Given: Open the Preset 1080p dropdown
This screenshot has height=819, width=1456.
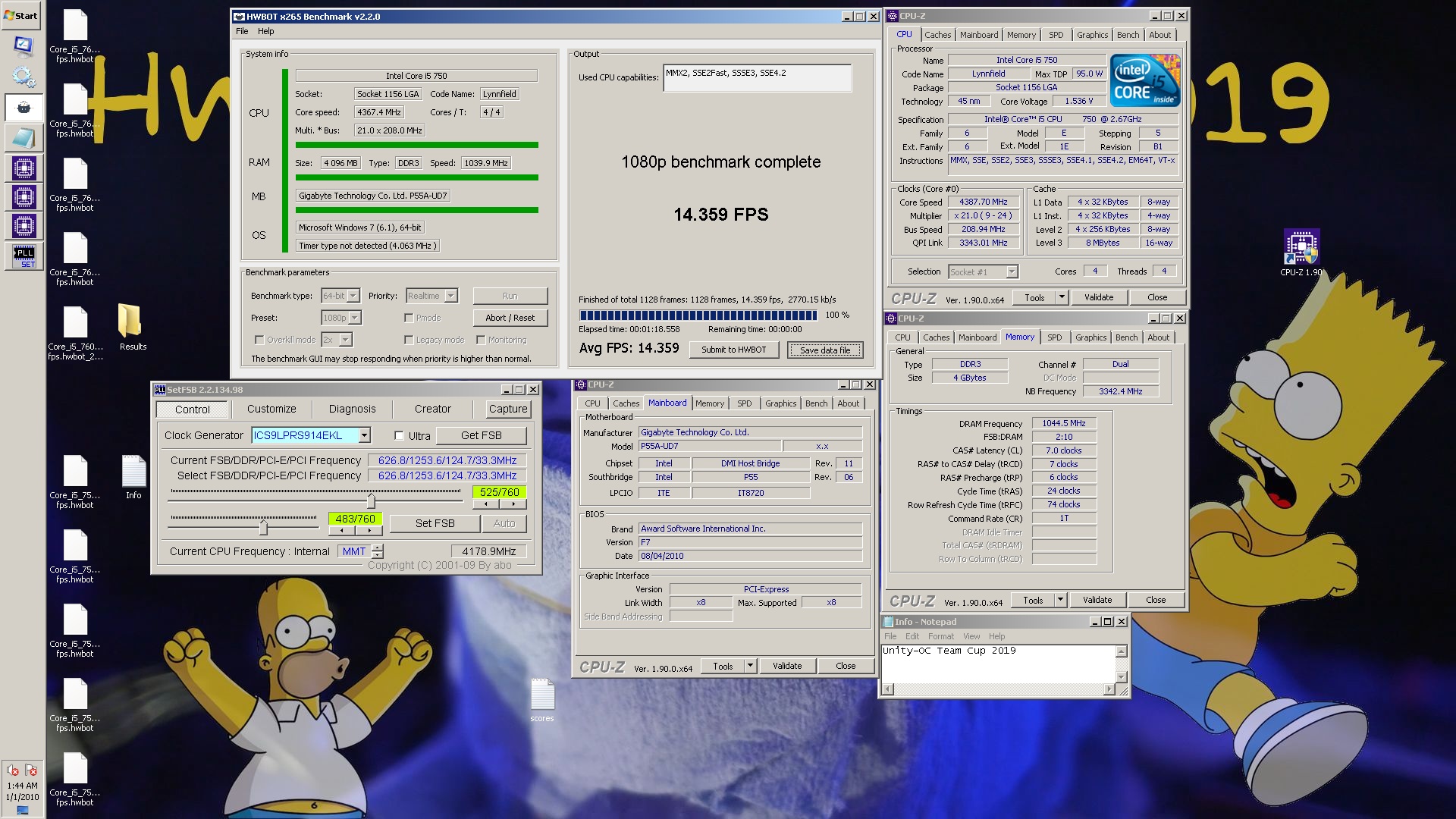Looking at the screenshot, I should coord(355,318).
